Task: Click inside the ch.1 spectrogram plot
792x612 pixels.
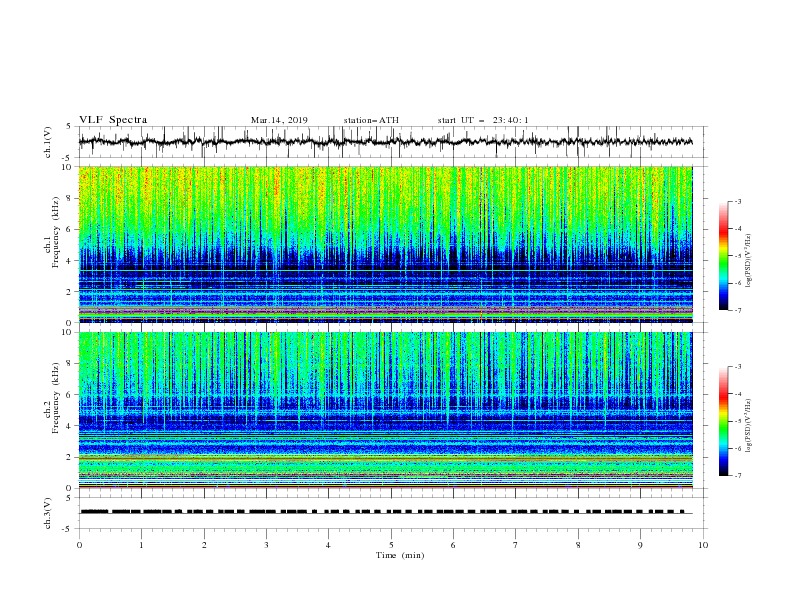Action: [386, 244]
